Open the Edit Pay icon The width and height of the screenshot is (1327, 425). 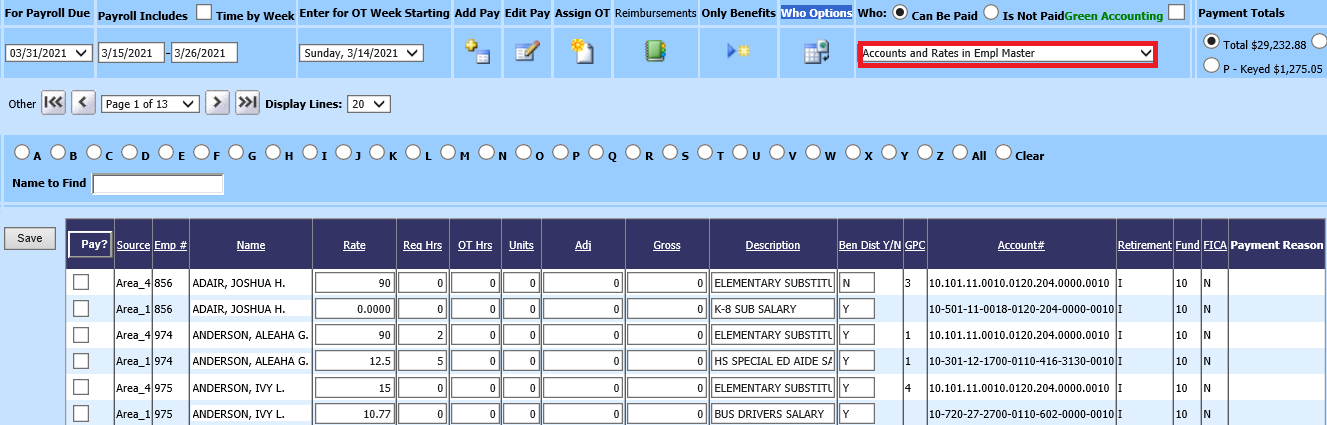[x=527, y=53]
